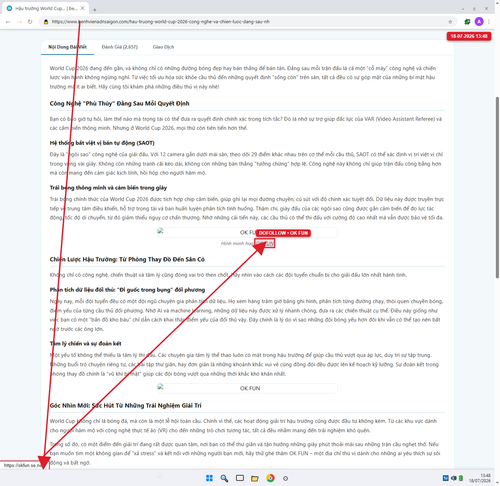Open the taskbar clock 13:48
This screenshot has height=486, width=500.
pos(480,478)
